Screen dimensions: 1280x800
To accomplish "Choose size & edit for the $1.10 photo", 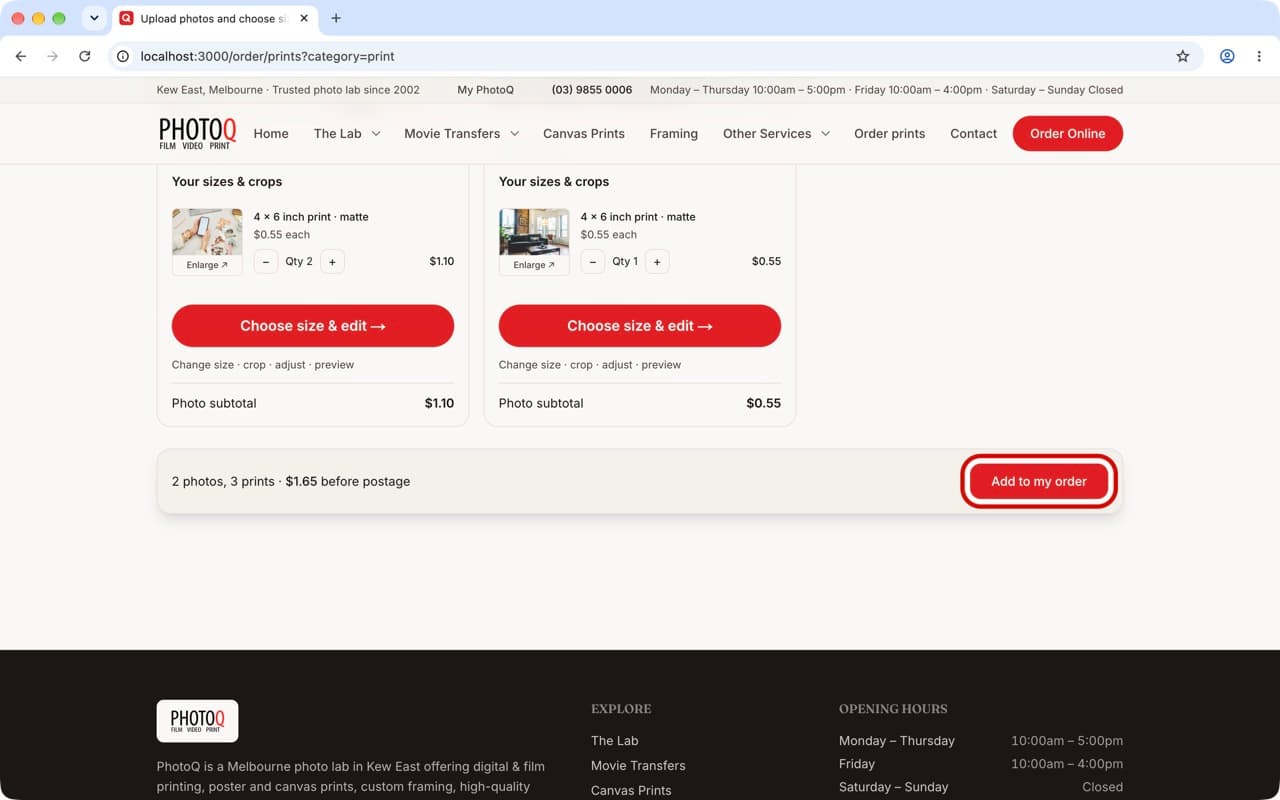I will [x=313, y=326].
